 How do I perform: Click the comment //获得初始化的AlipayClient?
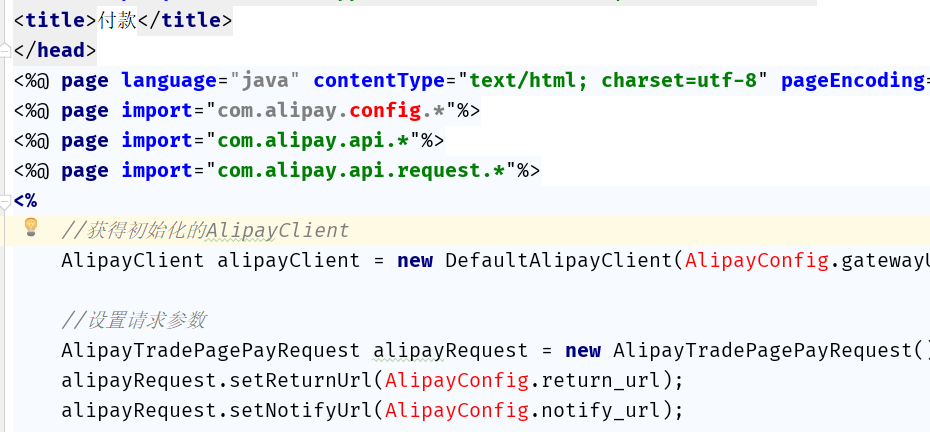pyautogui.click(x=205, y=230)
